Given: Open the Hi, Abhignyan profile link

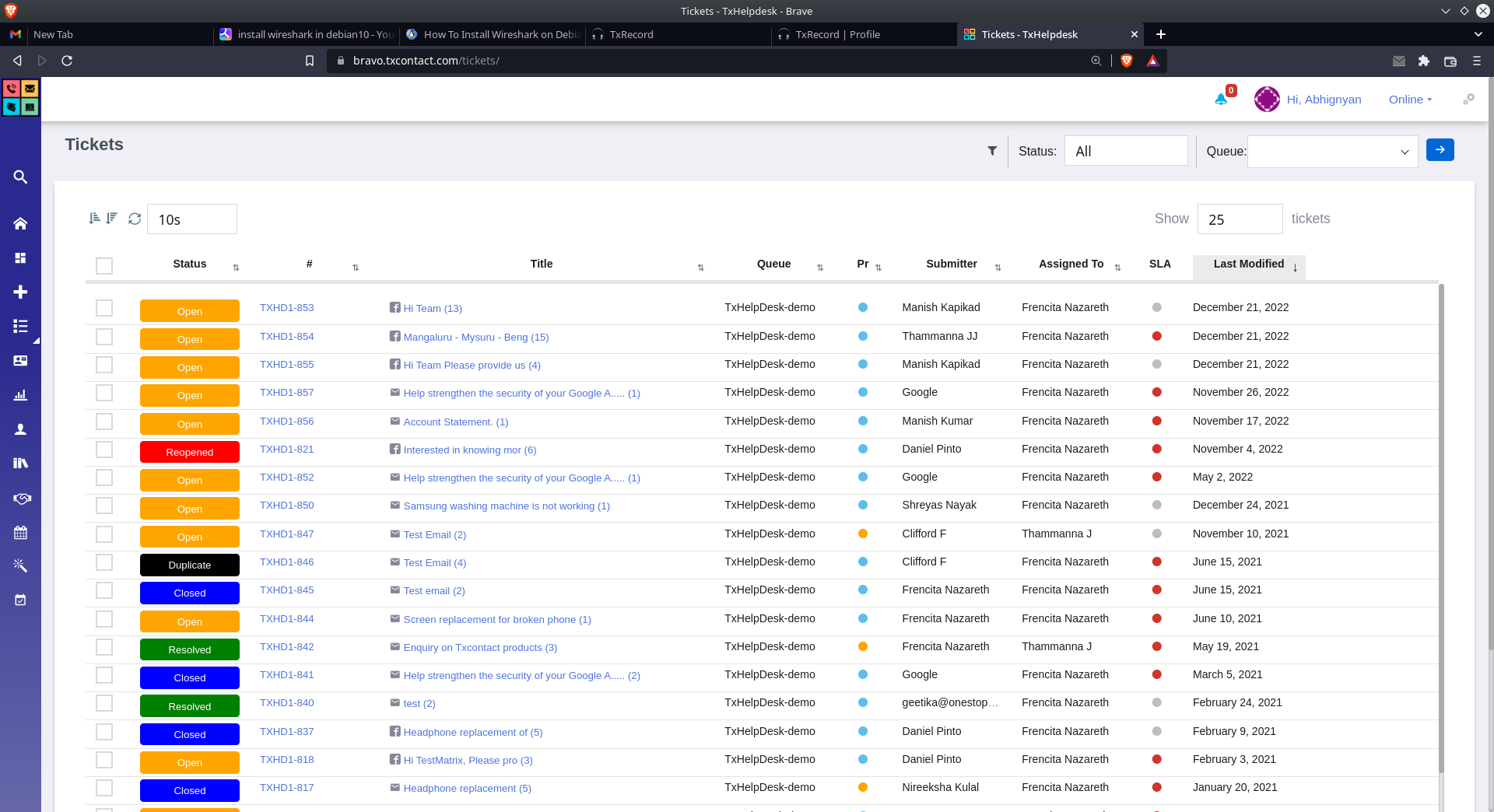Looking at the screenshot, I should coord(1324,100).
